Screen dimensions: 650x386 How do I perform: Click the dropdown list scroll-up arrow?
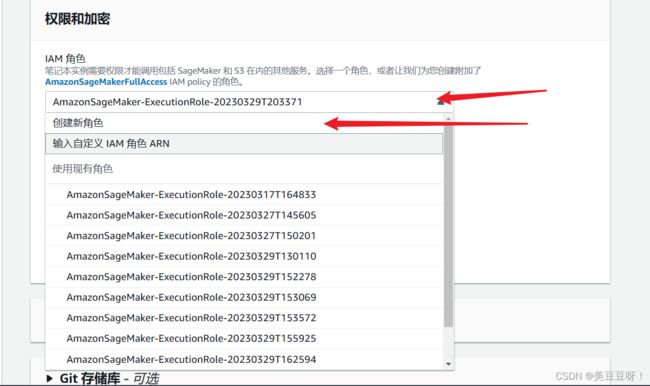[448, 119]
